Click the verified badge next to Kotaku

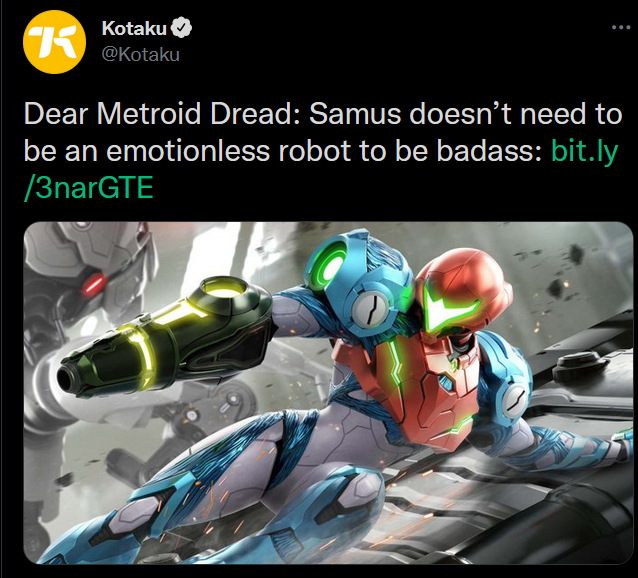(x=181, y=28)
